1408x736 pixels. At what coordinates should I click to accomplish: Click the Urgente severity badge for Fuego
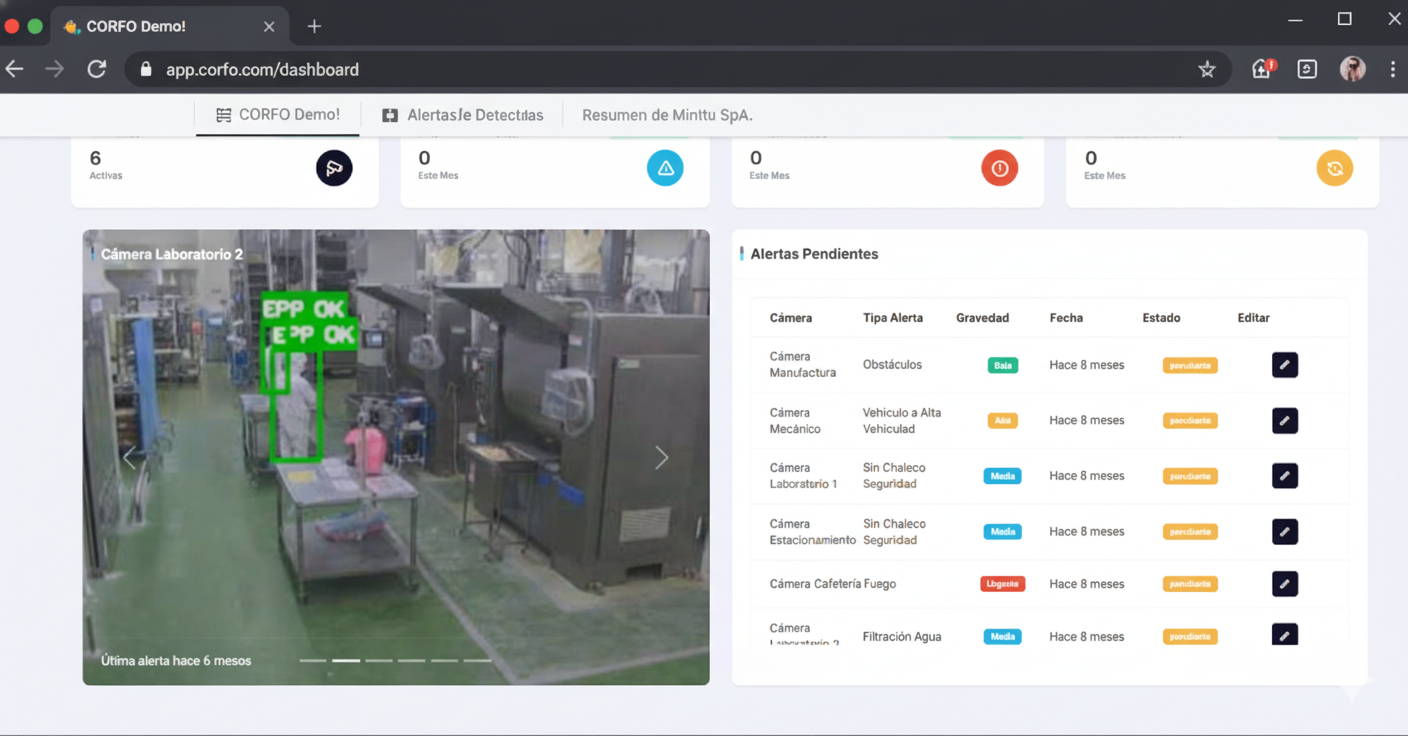click(x=1002, y=584)
